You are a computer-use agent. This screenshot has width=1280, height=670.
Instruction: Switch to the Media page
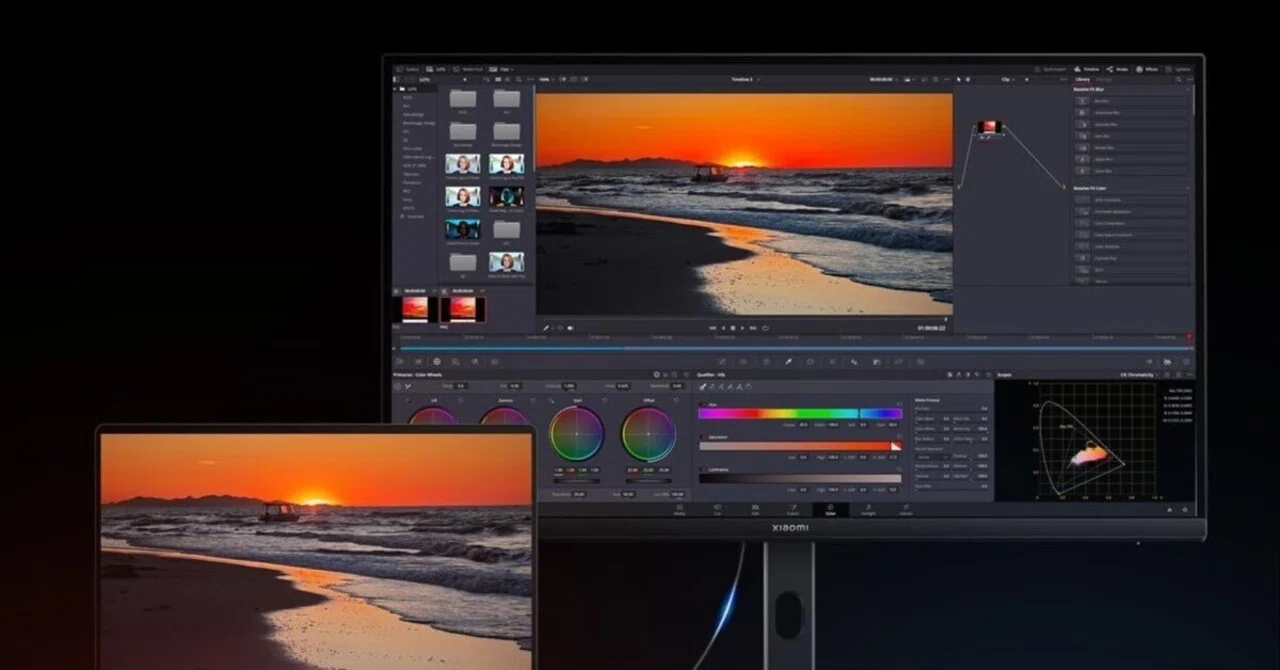(x=680, y=510)
